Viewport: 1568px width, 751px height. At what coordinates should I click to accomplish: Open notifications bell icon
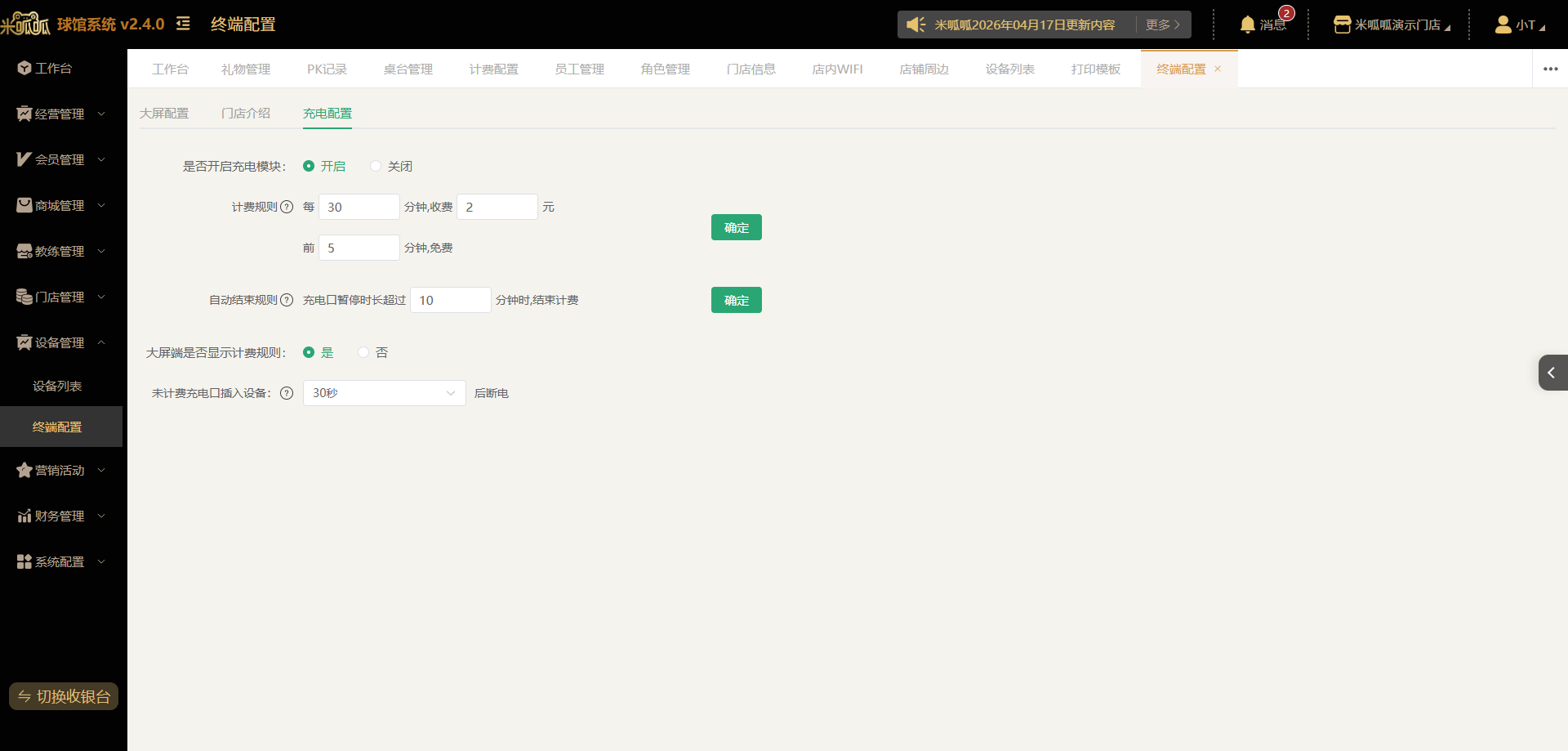1247,25
